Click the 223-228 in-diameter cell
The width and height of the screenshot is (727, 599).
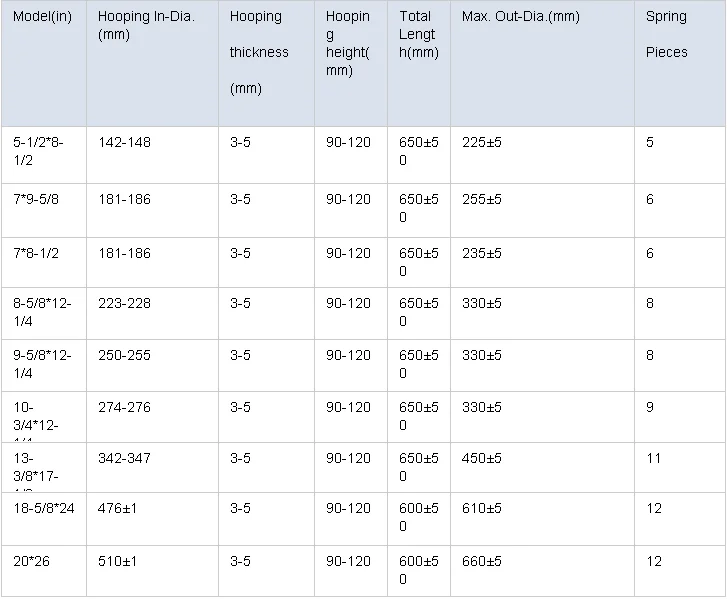tap(124, 303)
